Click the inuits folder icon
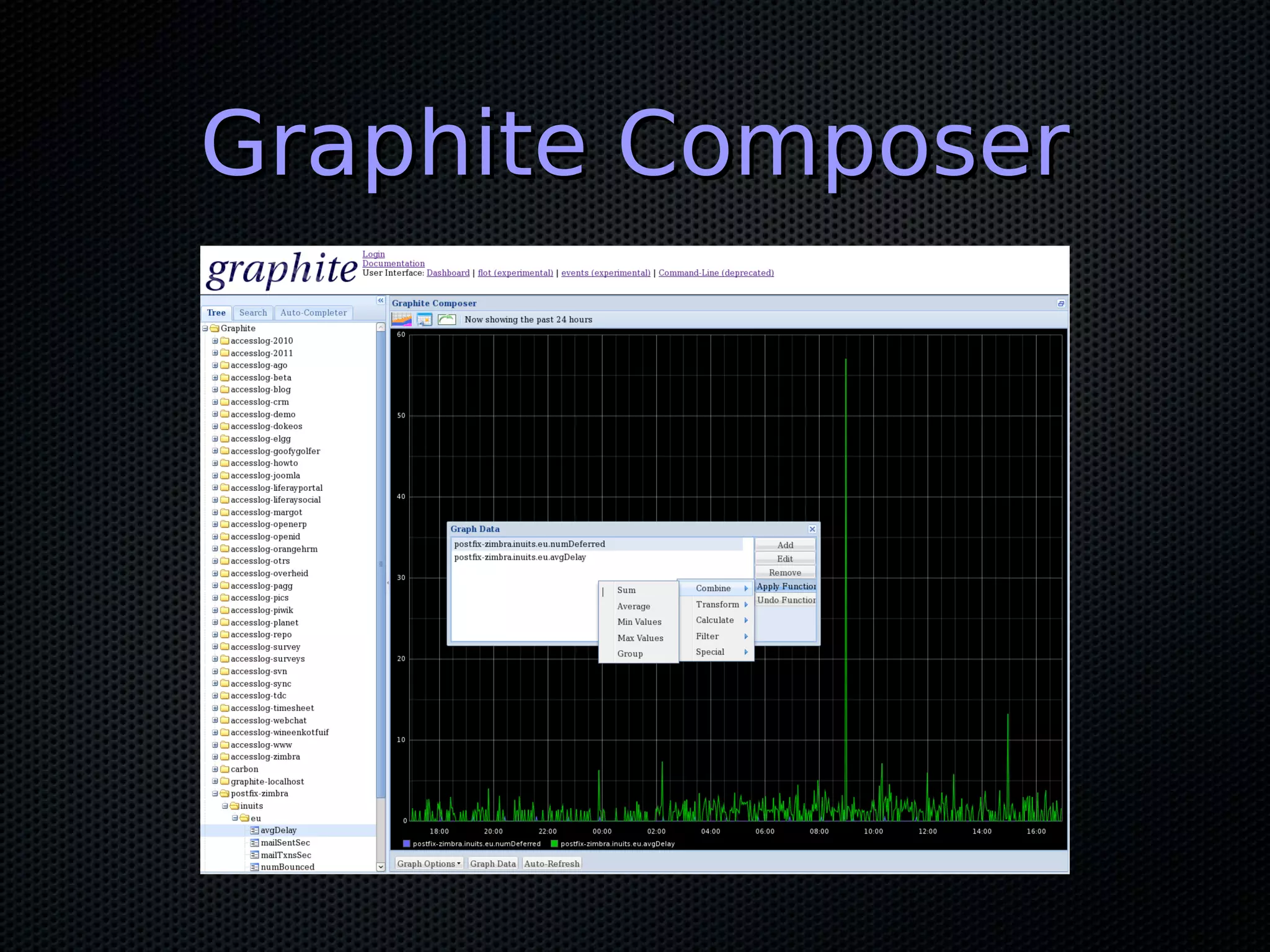 click(234, 806)
